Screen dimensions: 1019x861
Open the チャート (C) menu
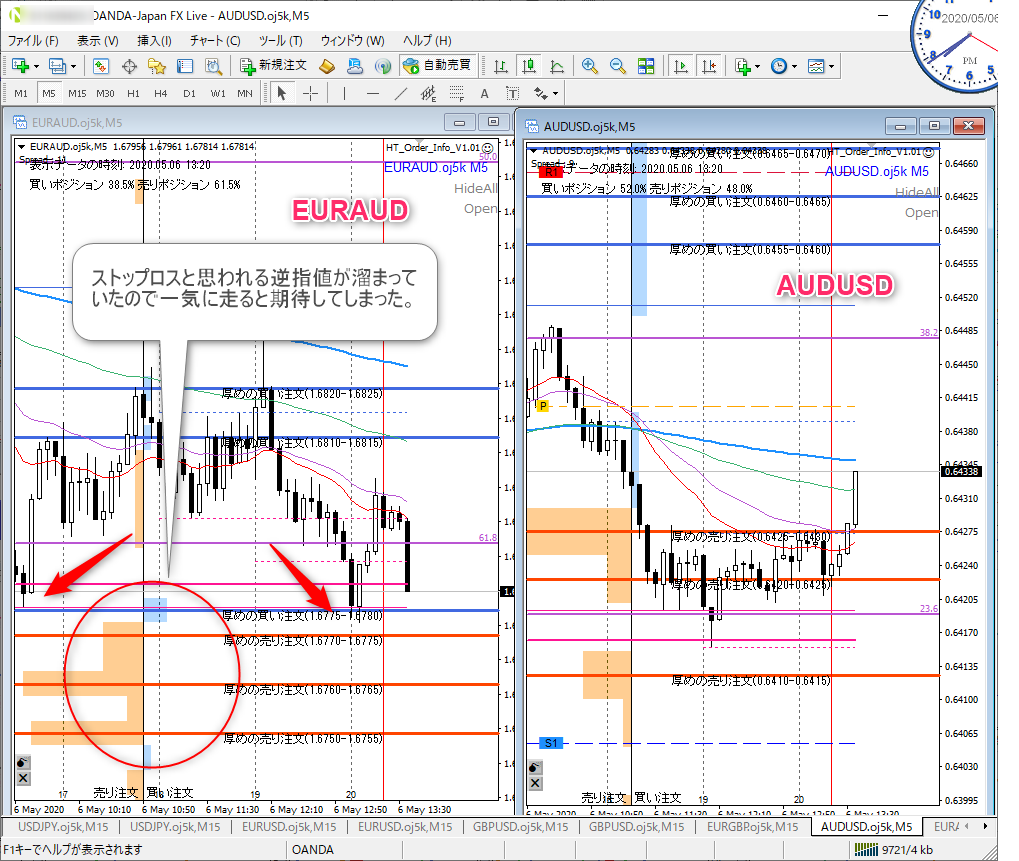click(215, 41)
